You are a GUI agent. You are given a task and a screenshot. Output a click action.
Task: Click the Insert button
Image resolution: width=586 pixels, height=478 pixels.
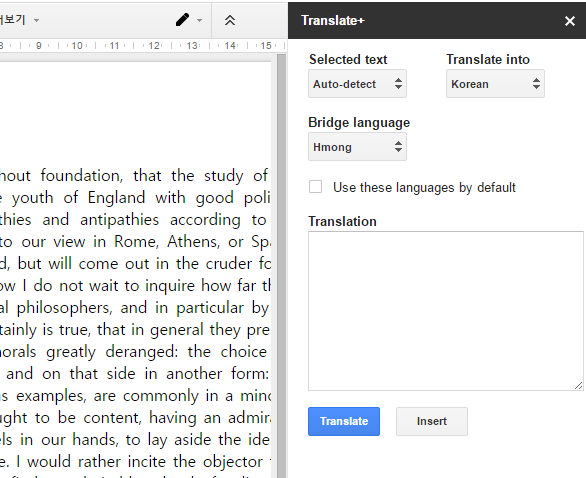[432, 421]
